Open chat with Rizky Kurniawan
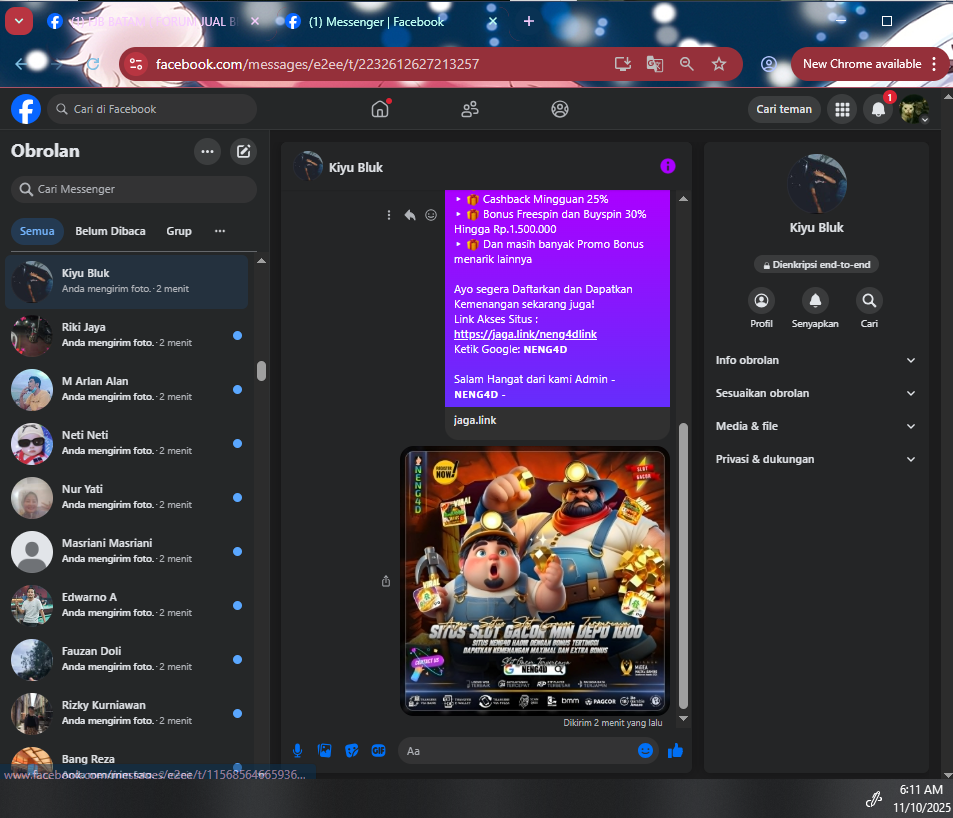This screenshot has width=953, height=818. tap(126, 713)
